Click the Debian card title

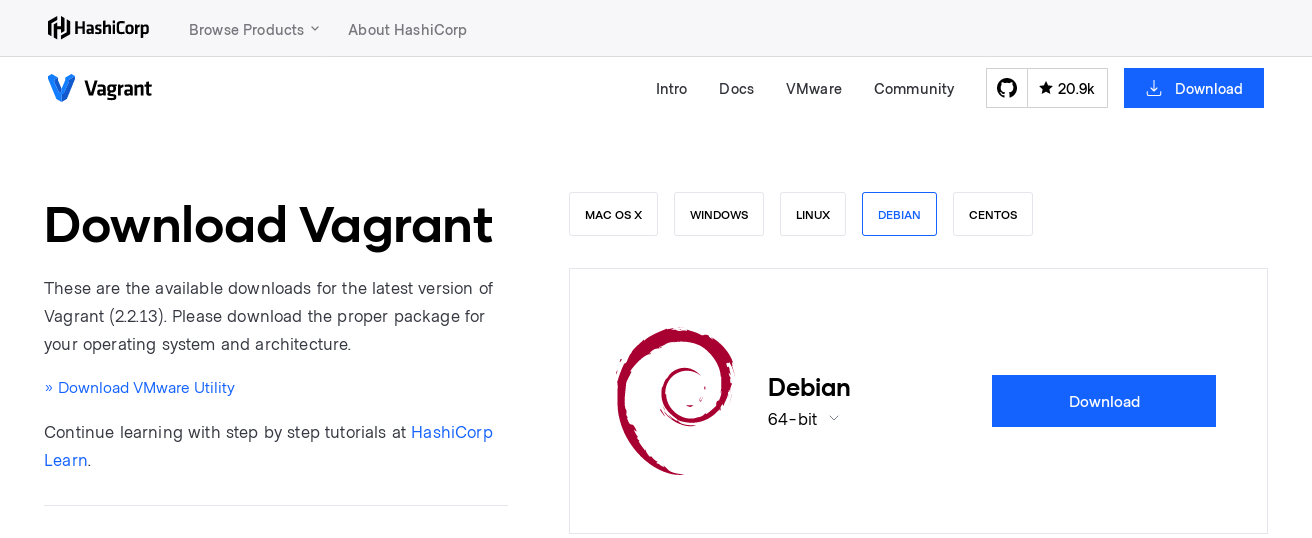(x=809, y=387)
